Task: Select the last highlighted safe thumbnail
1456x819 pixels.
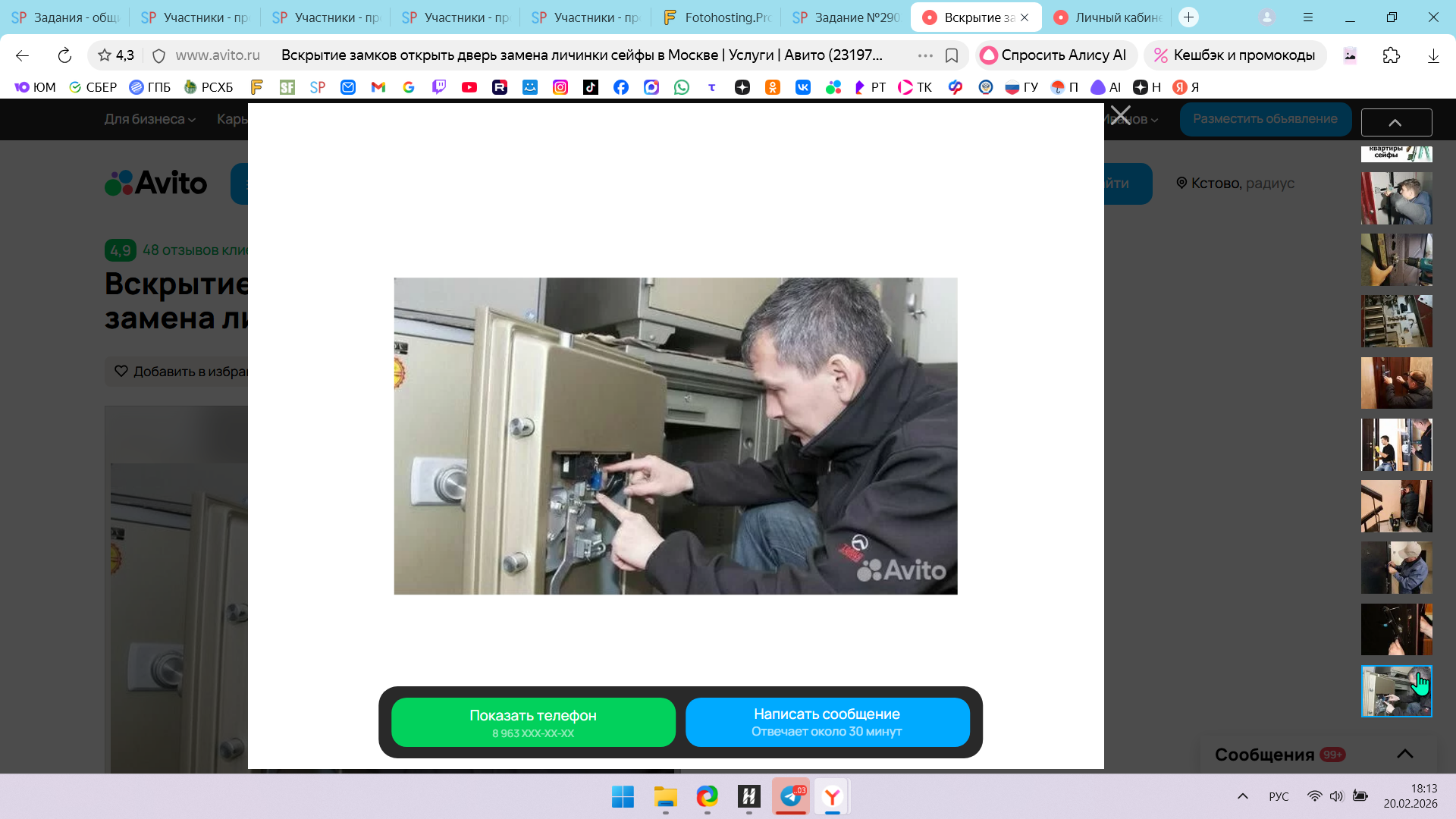Action: (1396, 691)
